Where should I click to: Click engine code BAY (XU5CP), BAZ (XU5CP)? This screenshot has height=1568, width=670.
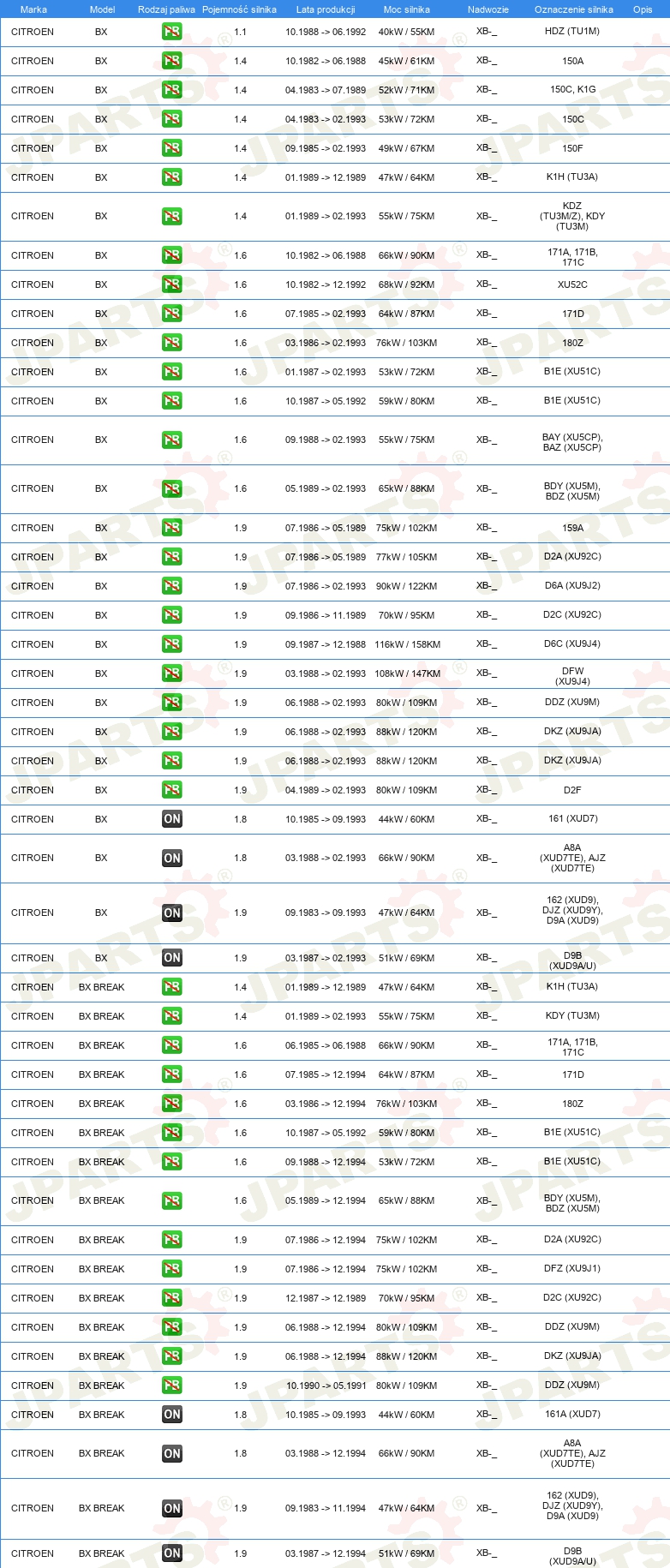(572, 442)
